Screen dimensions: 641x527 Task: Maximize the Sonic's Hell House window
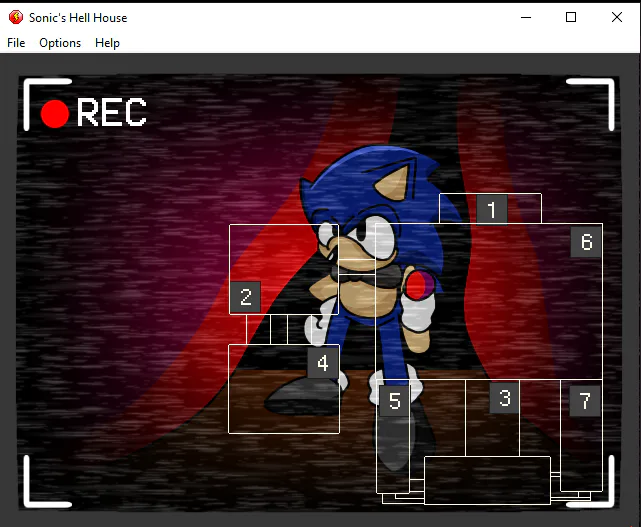571,17
